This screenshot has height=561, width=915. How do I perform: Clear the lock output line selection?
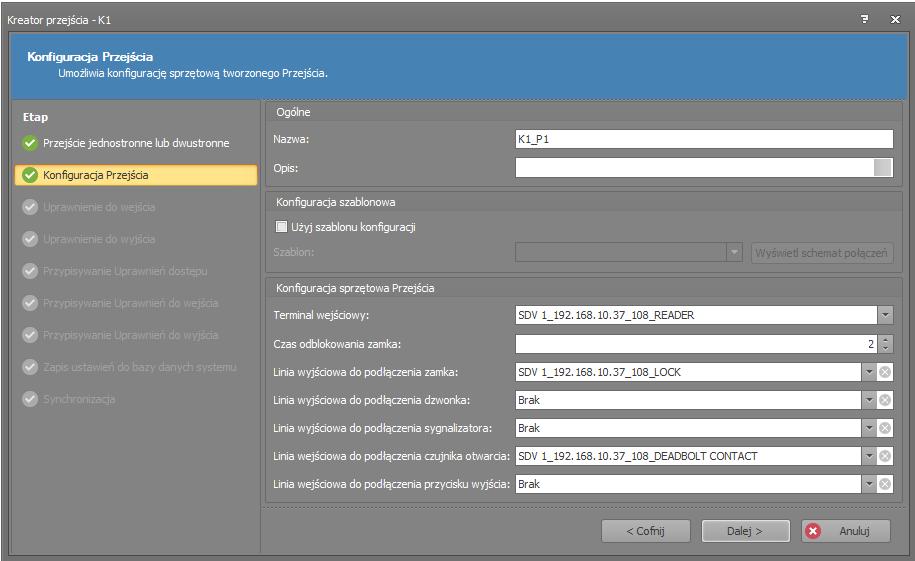[885, 372]
